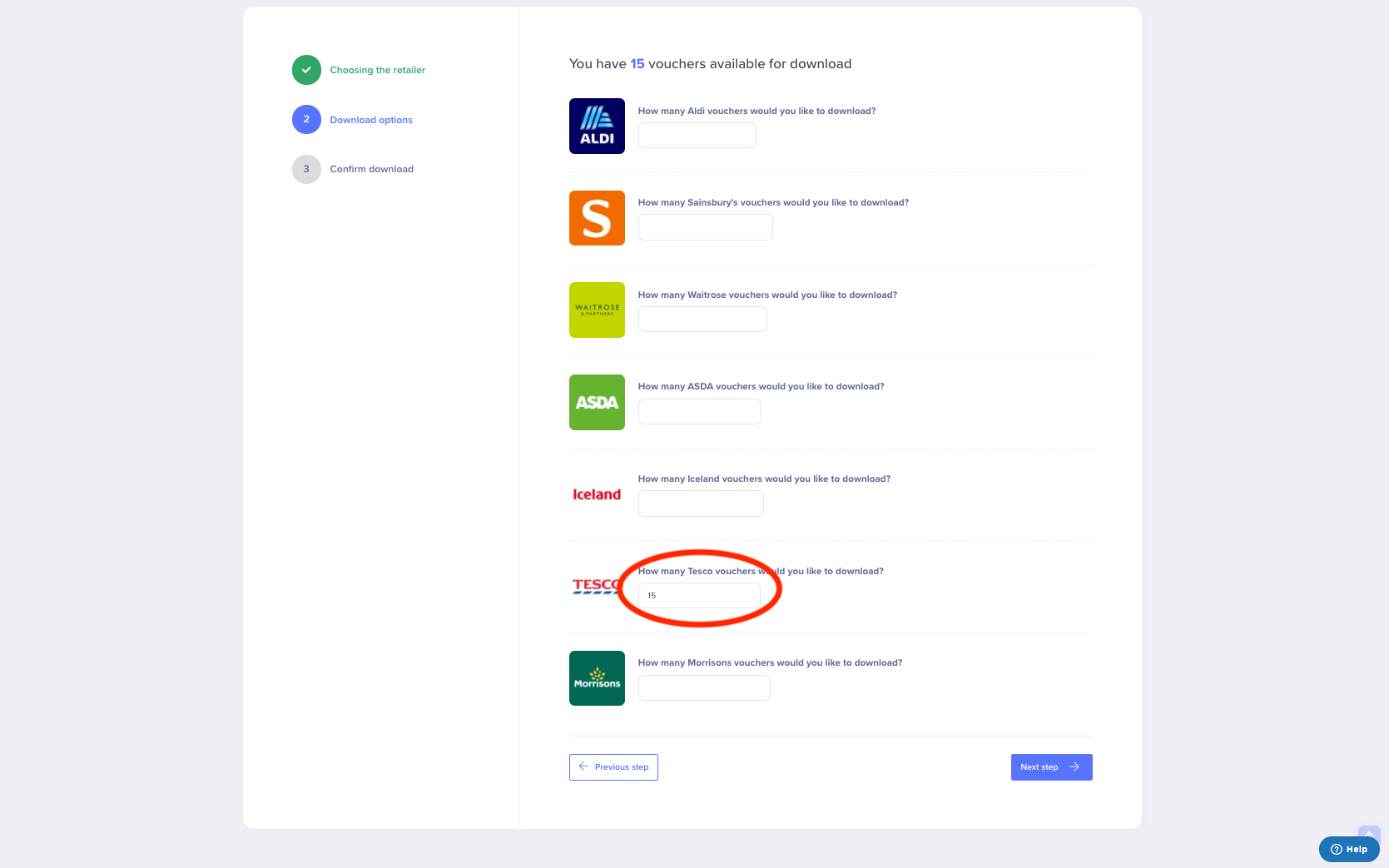This screenshot has height=868, width=1389.
Task: Focus the Iceland vouchers quantity field
Action: pos(701,503)
